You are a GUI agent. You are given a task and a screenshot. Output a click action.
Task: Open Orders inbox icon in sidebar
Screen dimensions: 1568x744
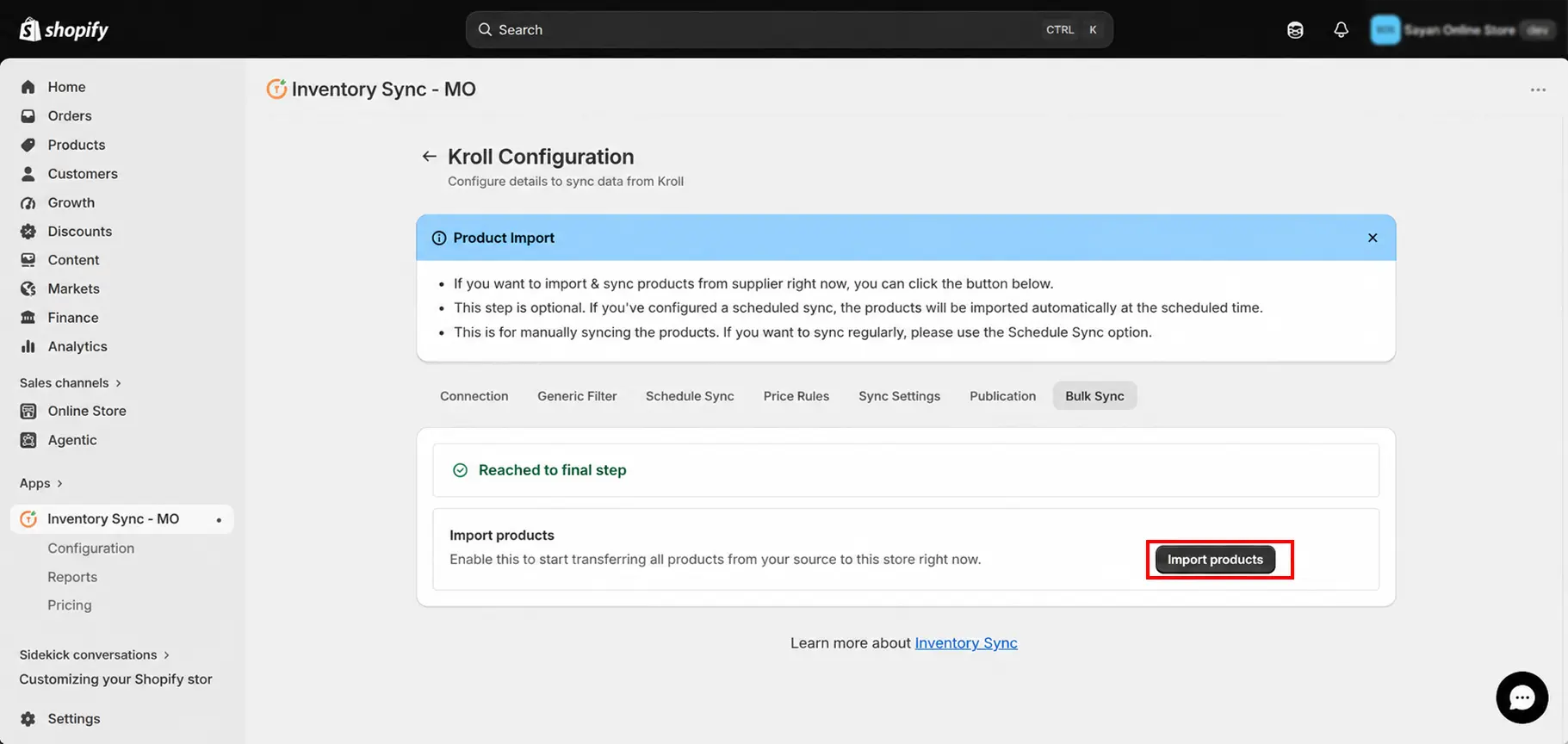coord(28,115)
